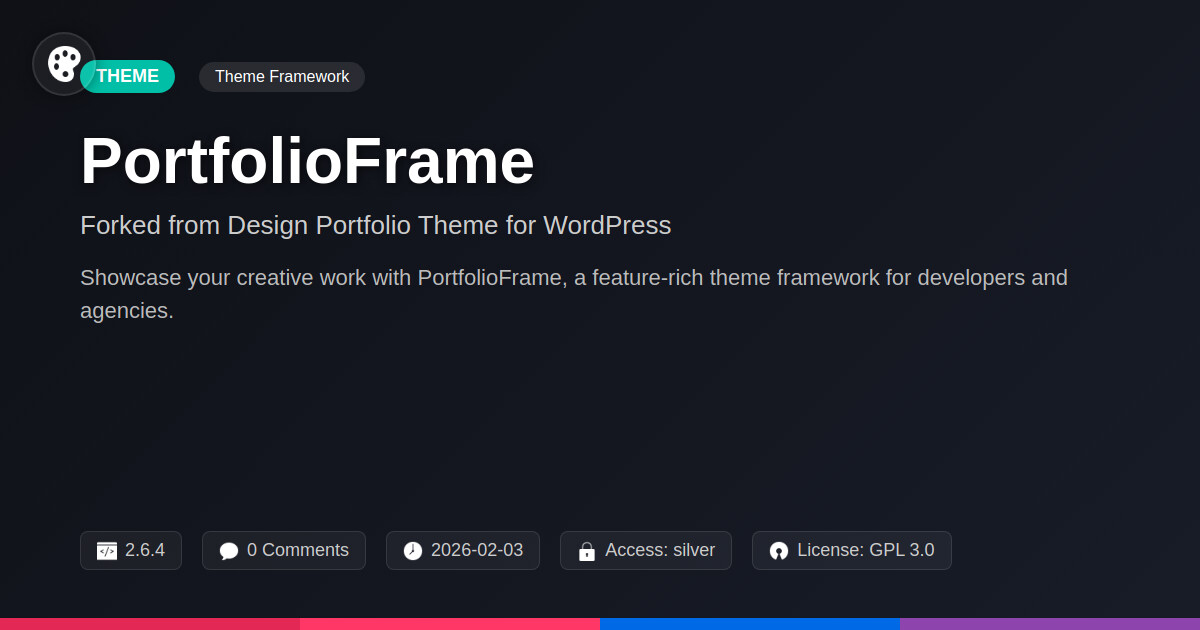The width and height of the screenshot is (1200, 630).
Task: Click the purple segment of bottom bar
Action: 1050,624
